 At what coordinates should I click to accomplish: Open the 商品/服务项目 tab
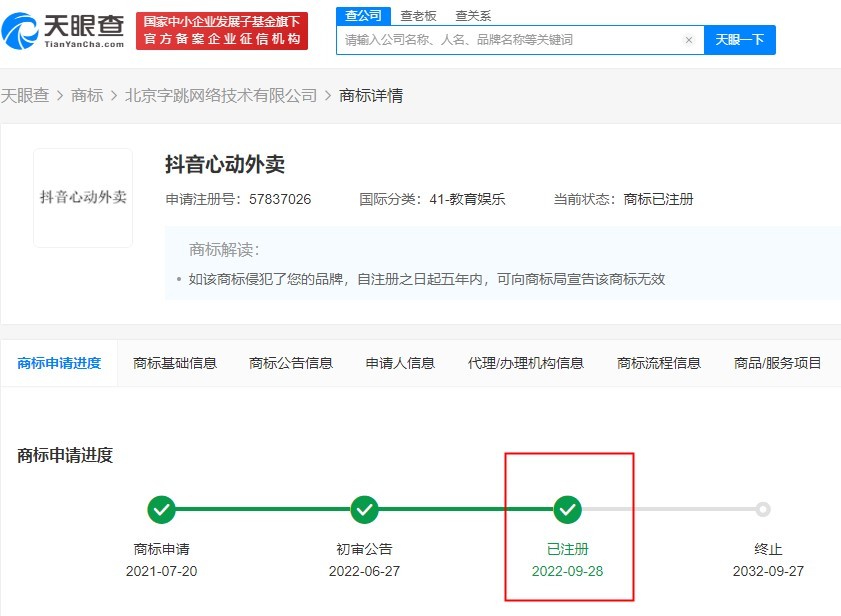coord(777,363)
